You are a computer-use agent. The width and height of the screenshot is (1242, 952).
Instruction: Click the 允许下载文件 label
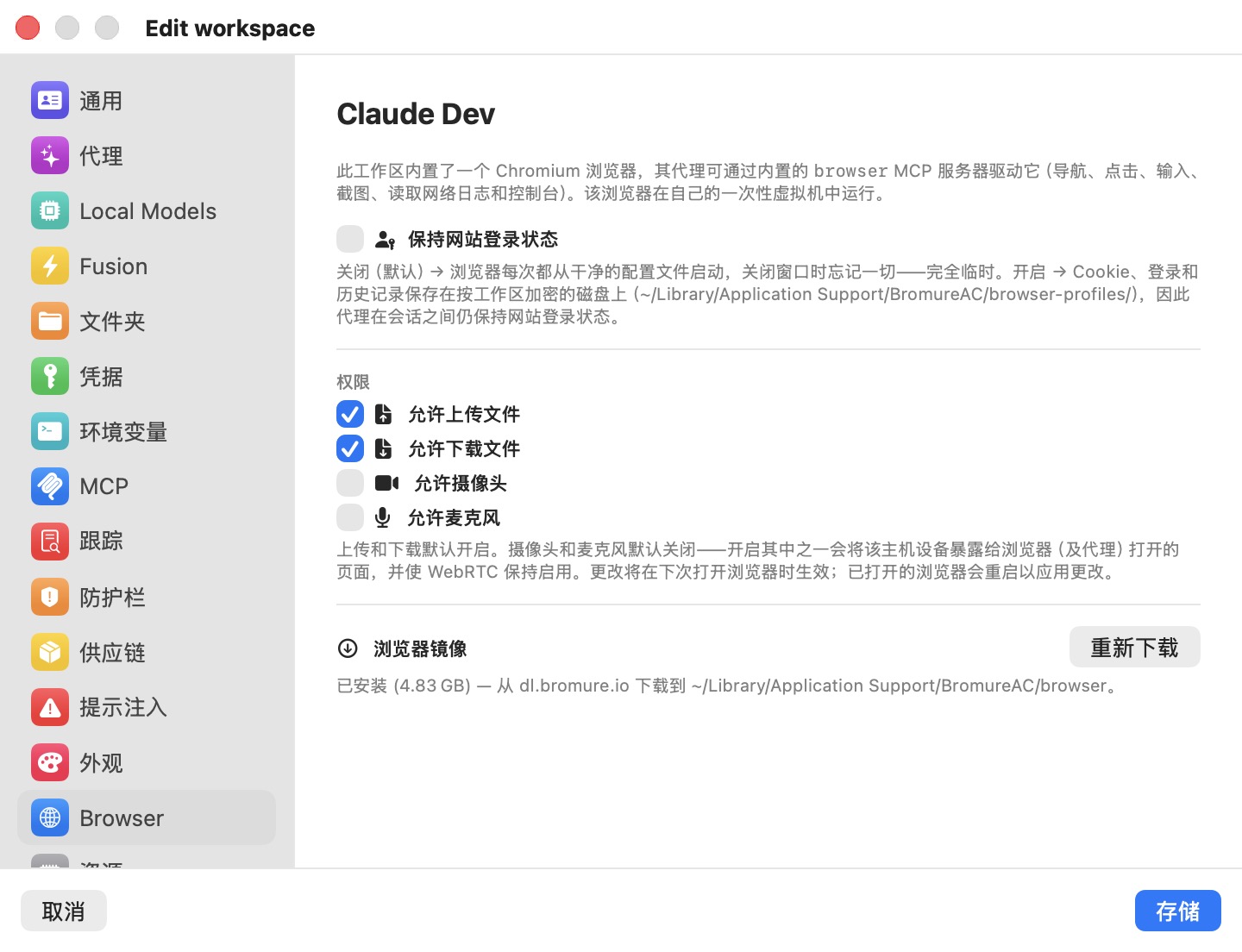[x=464, y=449]
